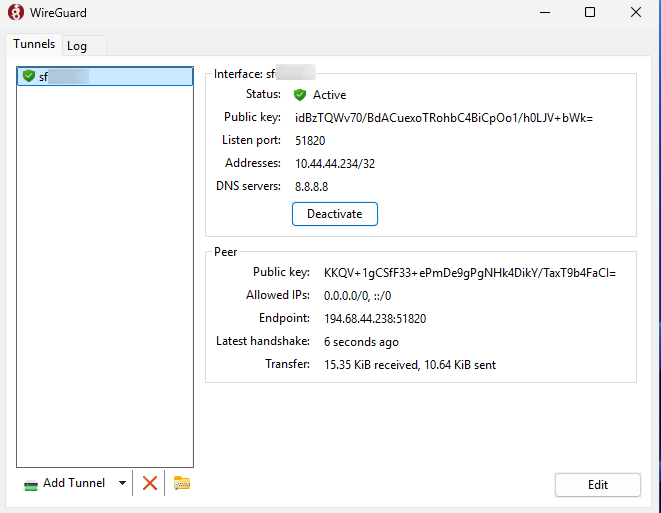Click the interface public key value
This screenshot has height=513, width=661.
[444, 118]
